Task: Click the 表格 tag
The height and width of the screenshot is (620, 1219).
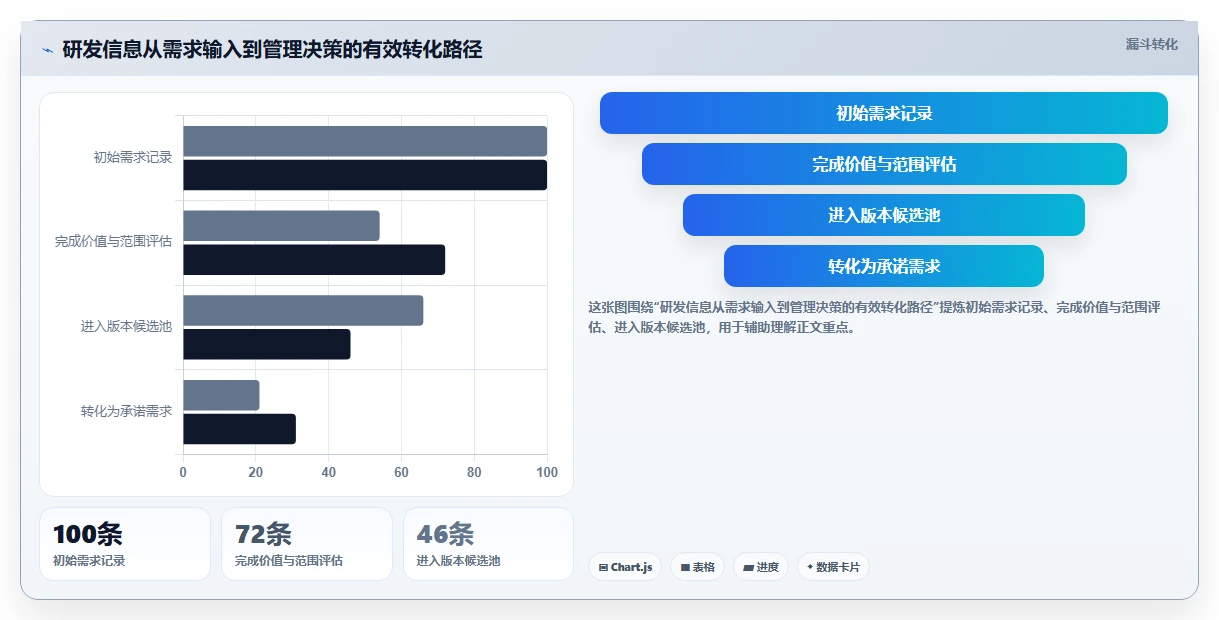Action: pos(697,567)
